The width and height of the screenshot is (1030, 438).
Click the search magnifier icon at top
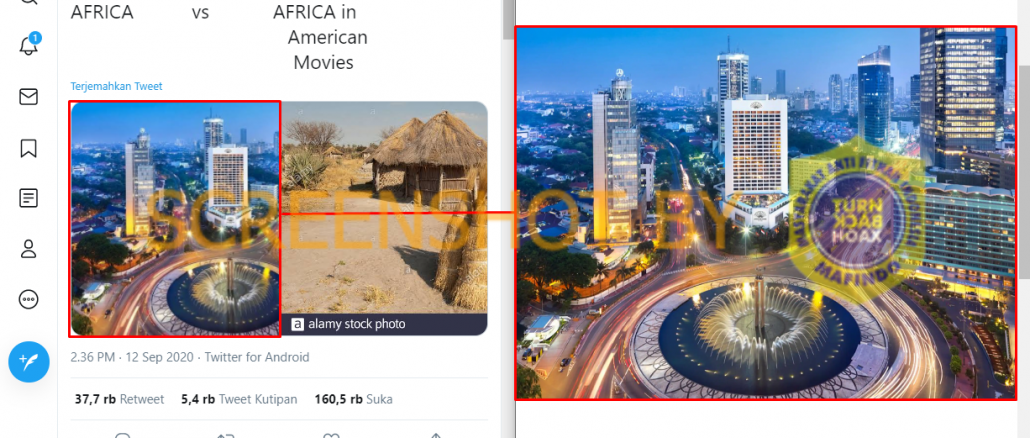tap(28, 2)
